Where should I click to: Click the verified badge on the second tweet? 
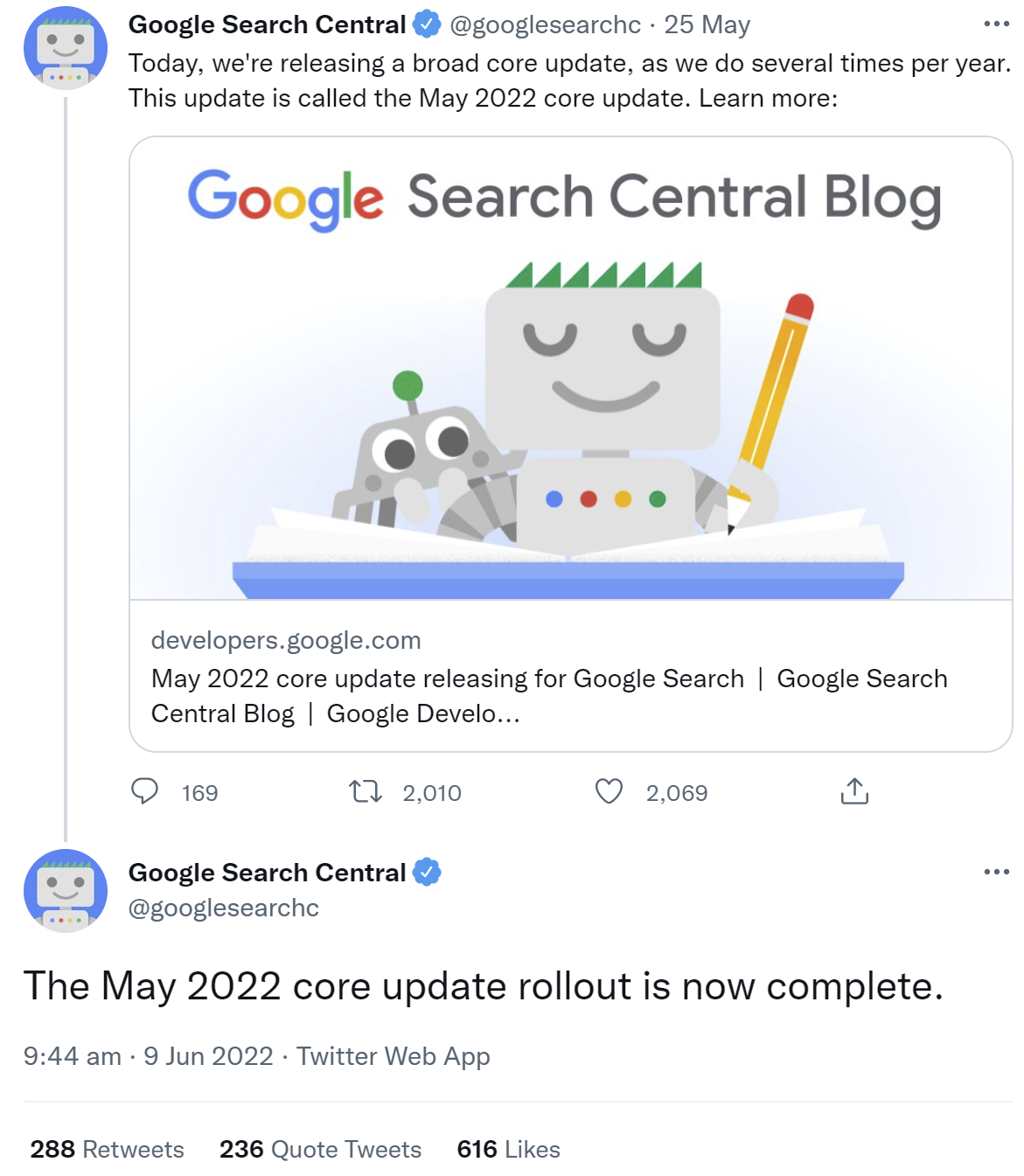coord(428,871)
